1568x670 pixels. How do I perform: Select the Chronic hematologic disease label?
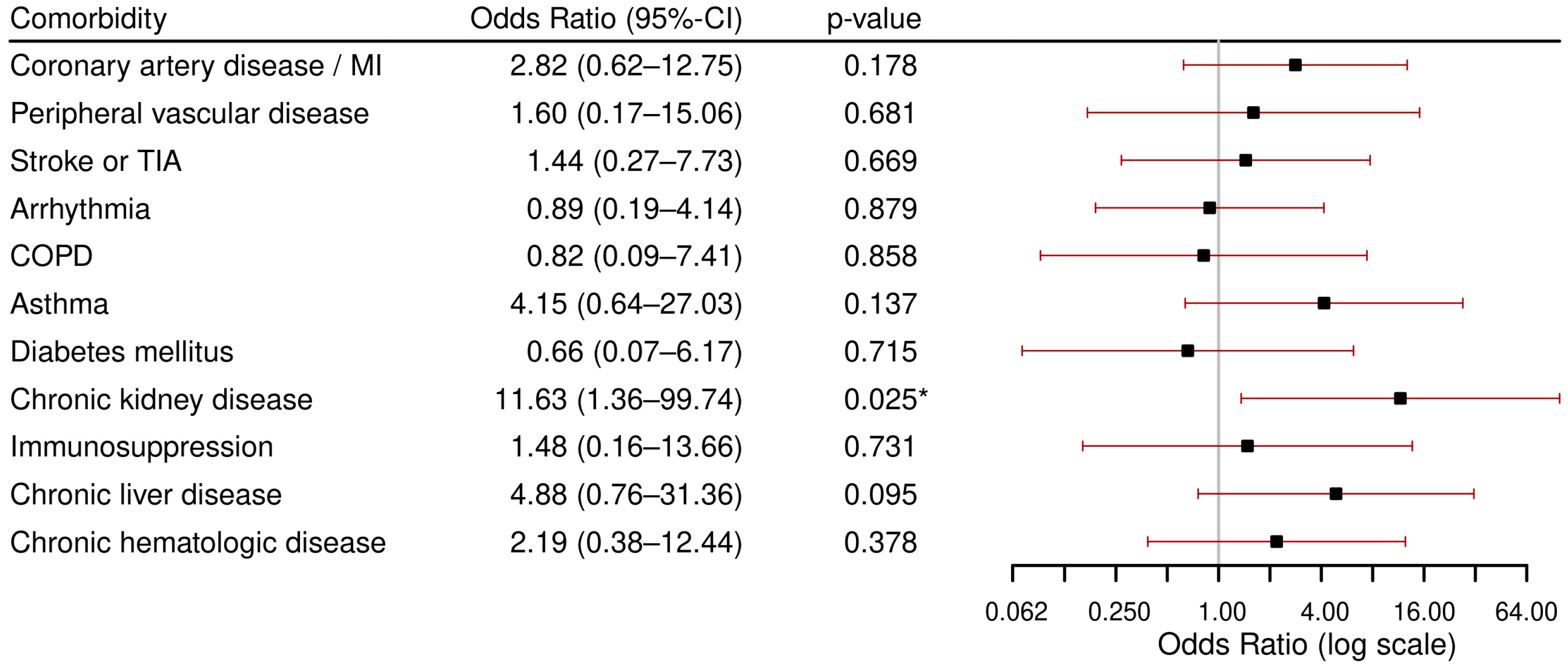(x=198, y=542)
